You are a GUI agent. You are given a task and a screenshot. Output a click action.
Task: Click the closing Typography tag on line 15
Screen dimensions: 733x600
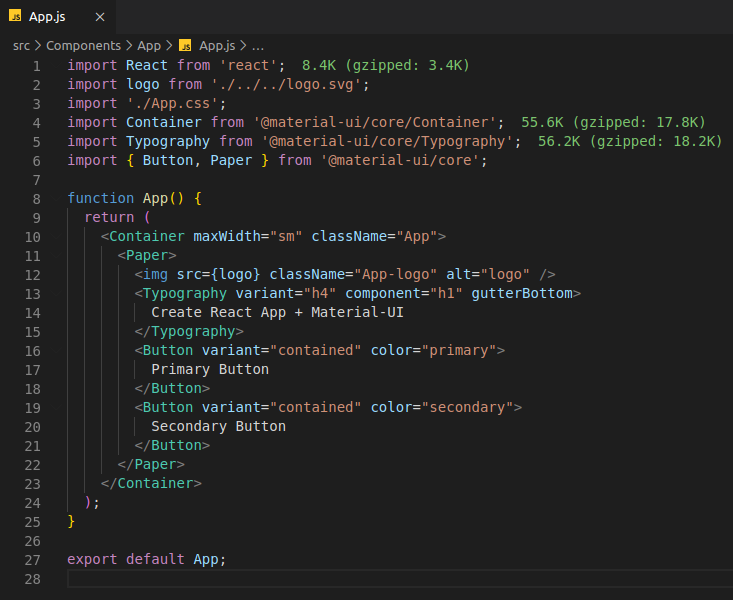[189, 332]
